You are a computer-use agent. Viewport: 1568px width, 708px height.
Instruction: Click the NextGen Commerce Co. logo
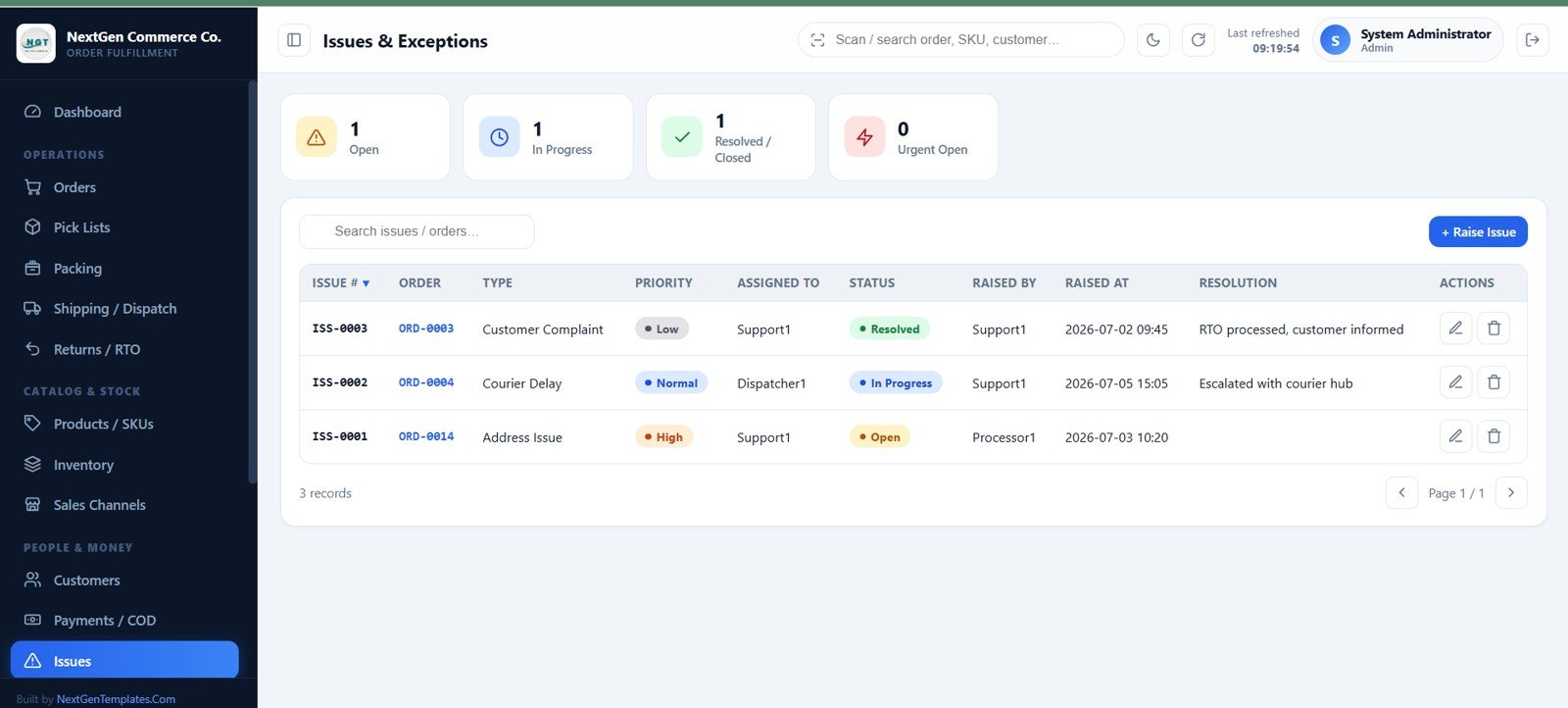(x=36, y=43)
